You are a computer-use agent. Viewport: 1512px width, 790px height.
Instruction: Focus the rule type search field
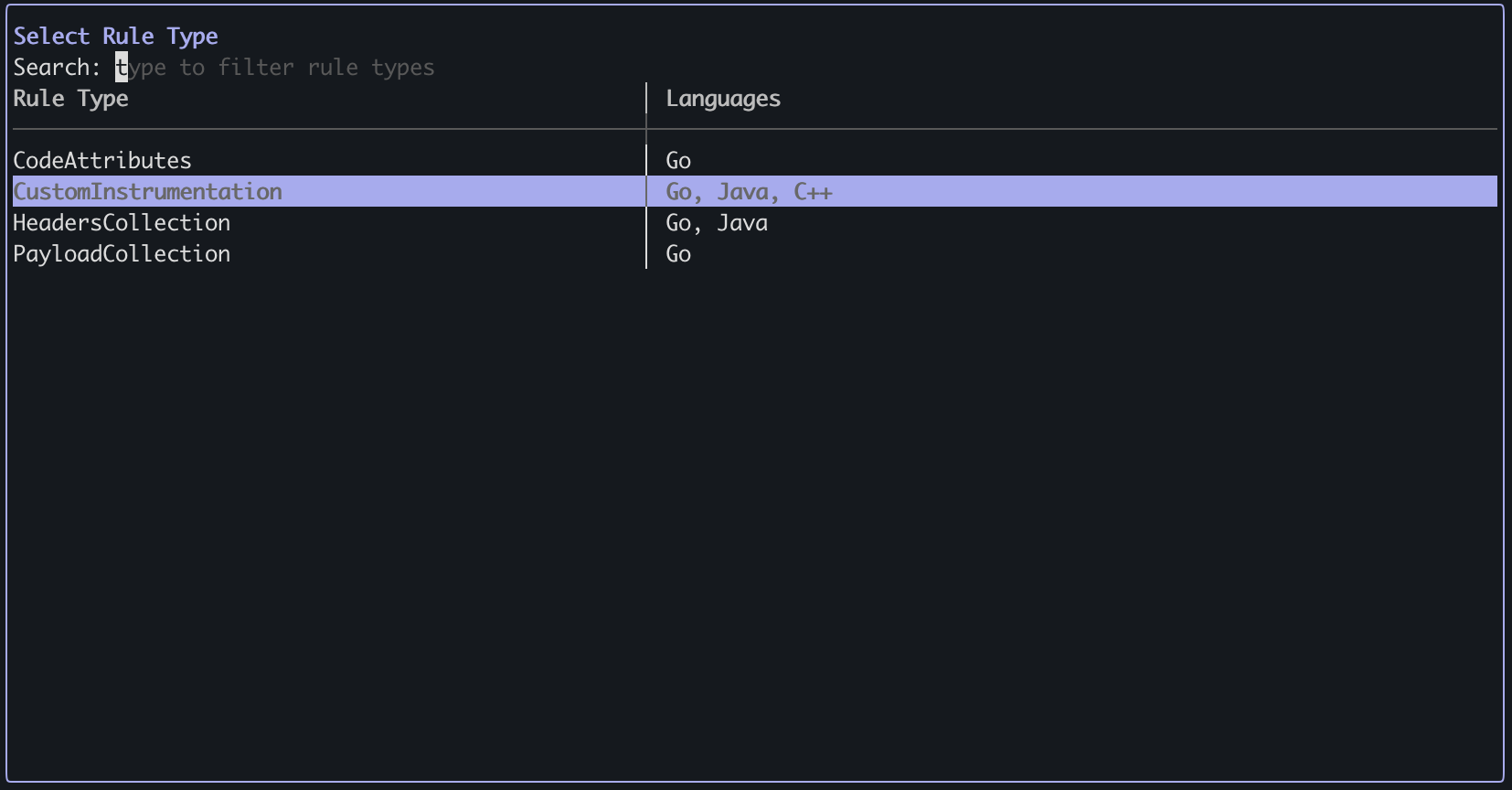tap(275, 68)
